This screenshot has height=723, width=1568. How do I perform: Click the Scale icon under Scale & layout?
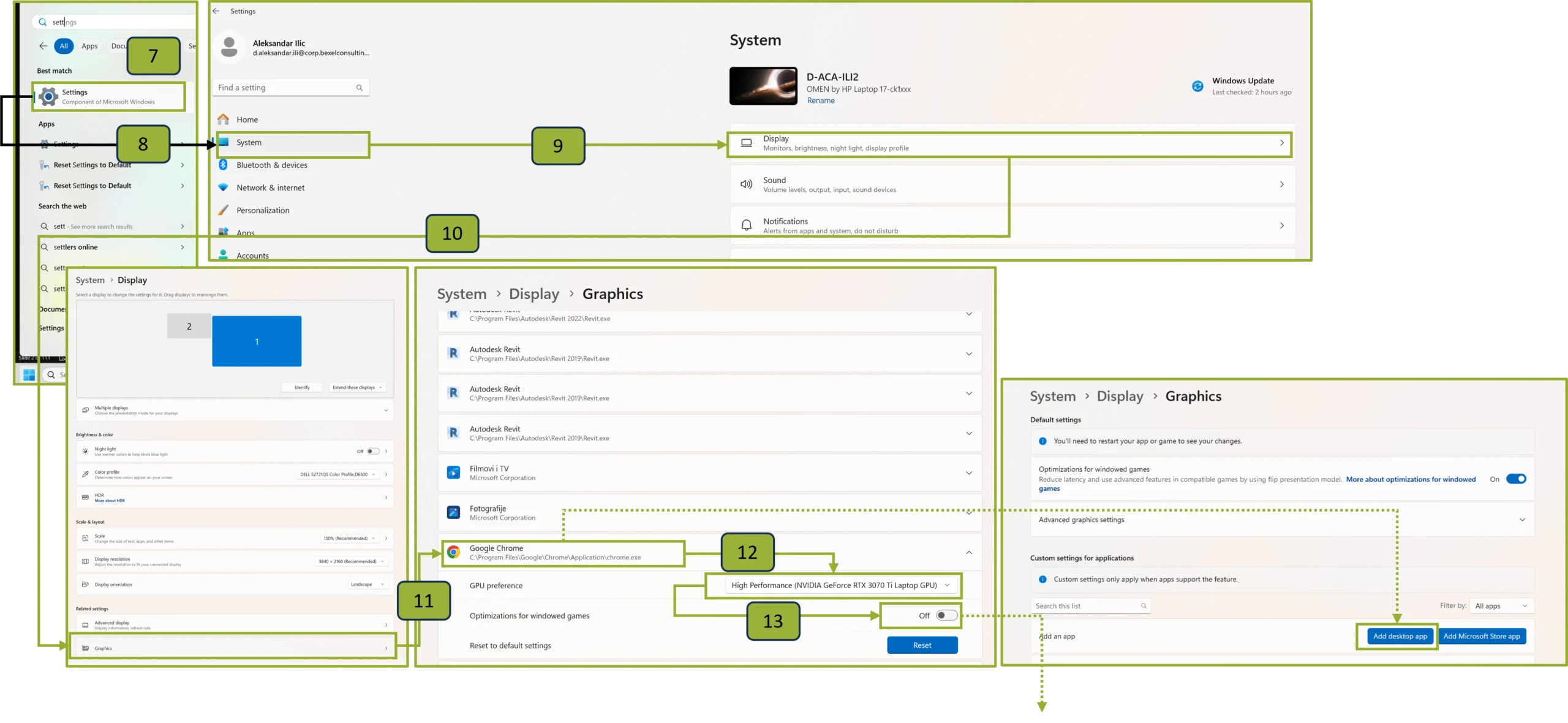[85, 539]
